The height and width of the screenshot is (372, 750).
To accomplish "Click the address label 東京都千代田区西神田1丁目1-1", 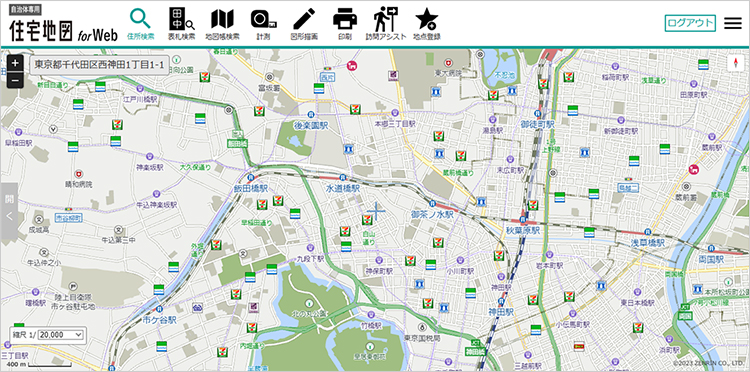I will click(99, 65).
